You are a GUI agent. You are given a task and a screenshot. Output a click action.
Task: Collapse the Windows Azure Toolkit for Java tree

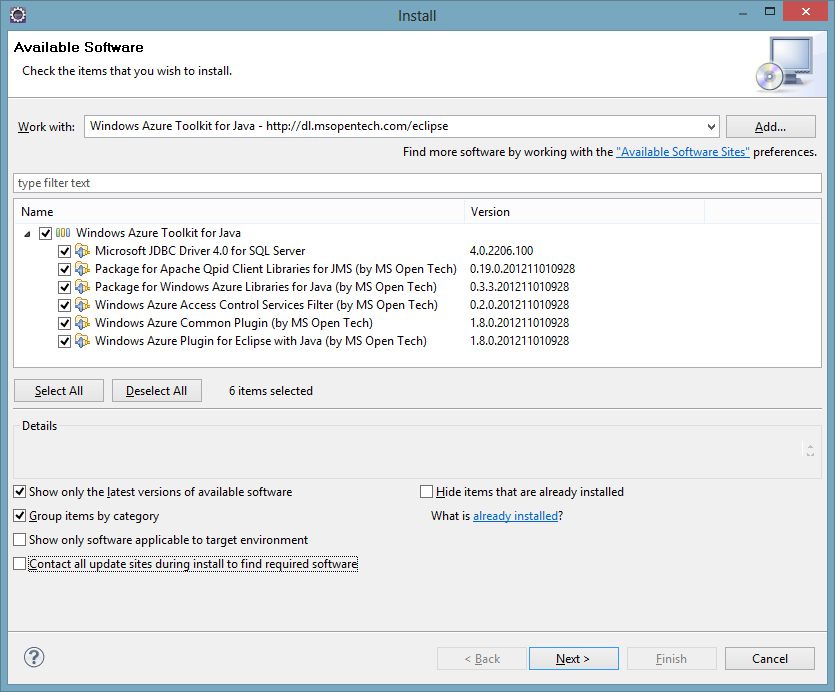point(28,233)
